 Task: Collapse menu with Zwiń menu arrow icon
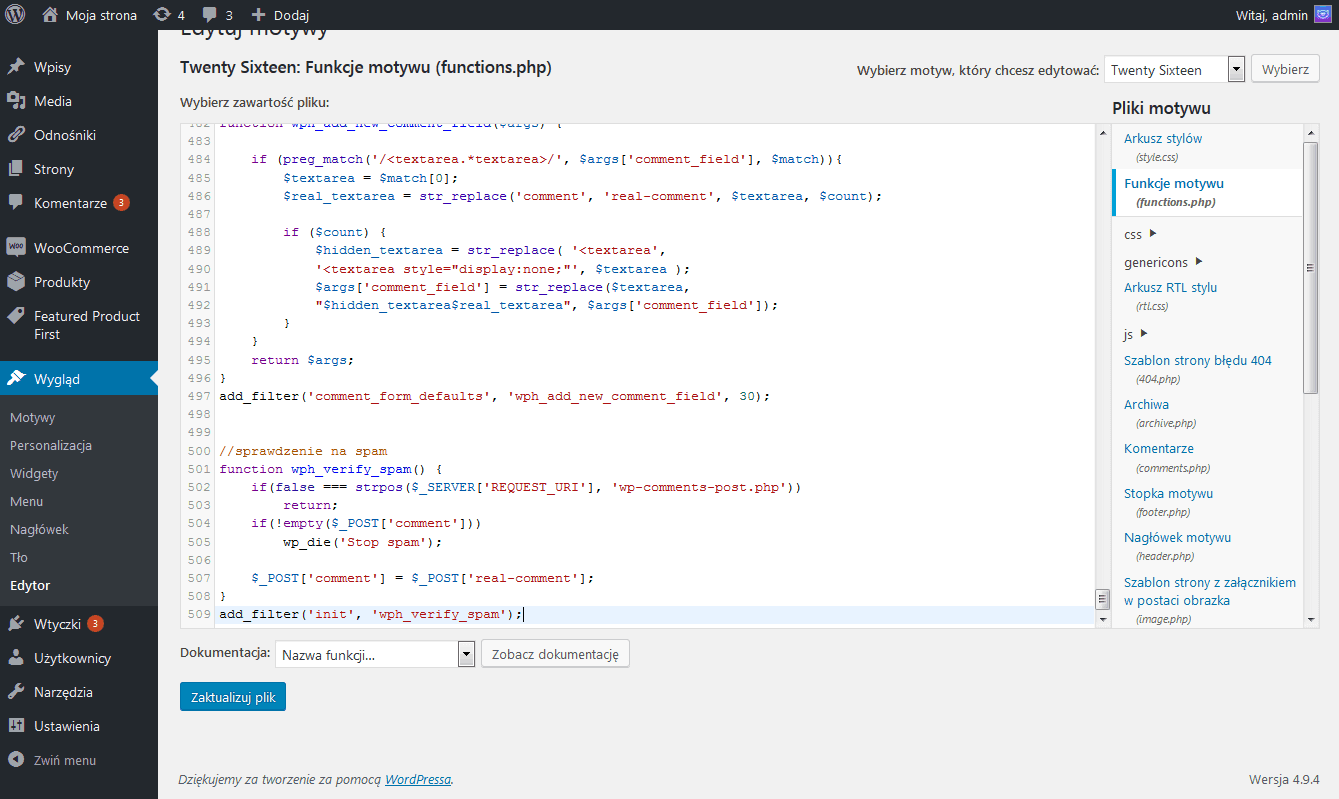[x=16, y=760]
